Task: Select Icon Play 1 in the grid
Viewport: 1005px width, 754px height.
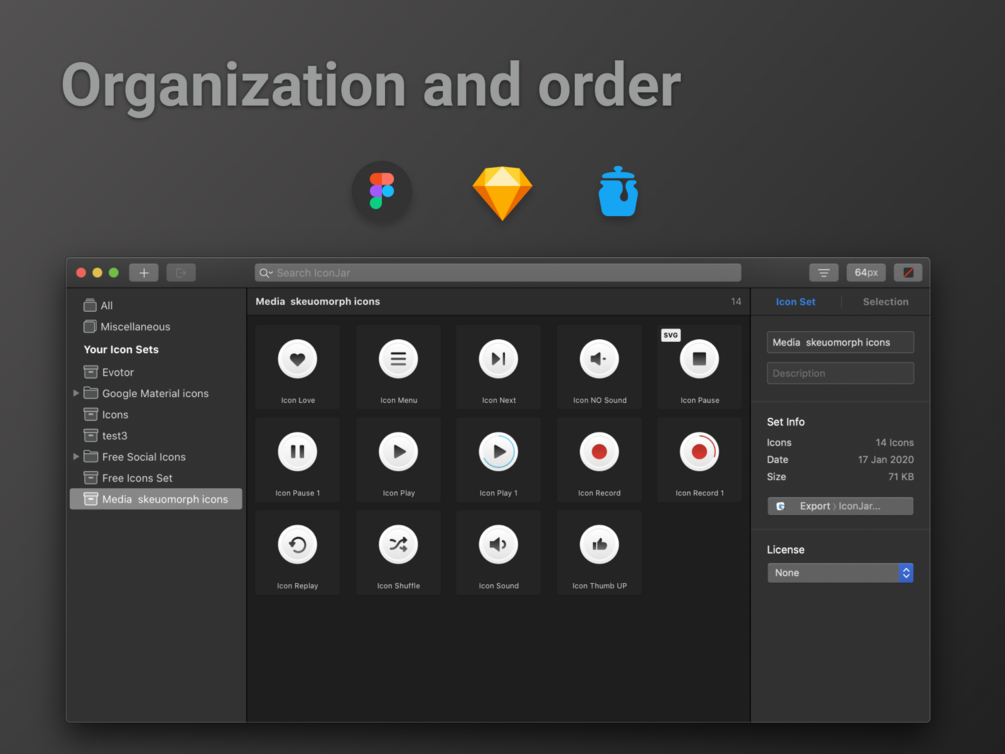Action: (x=498, y=451)
